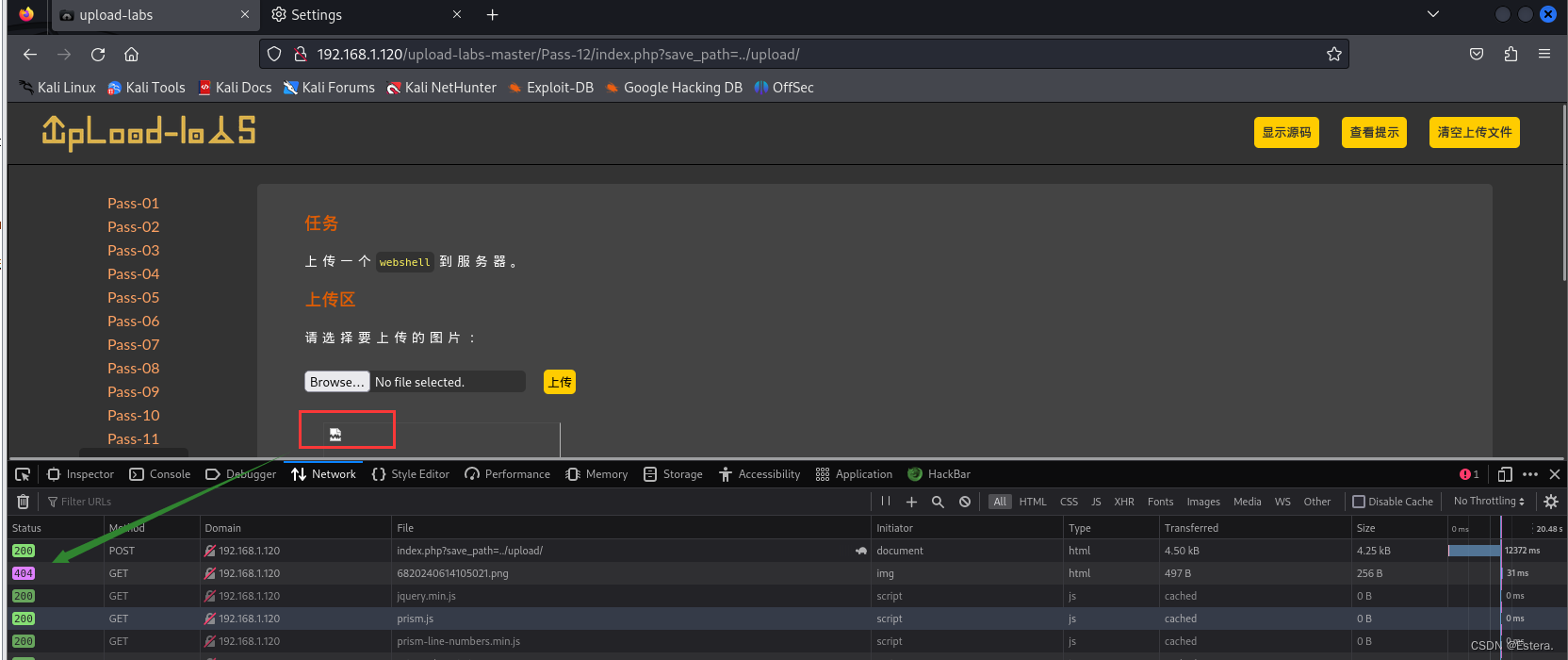
Task: Toggle the XHR request filter
Action: tap(1124, 502)
